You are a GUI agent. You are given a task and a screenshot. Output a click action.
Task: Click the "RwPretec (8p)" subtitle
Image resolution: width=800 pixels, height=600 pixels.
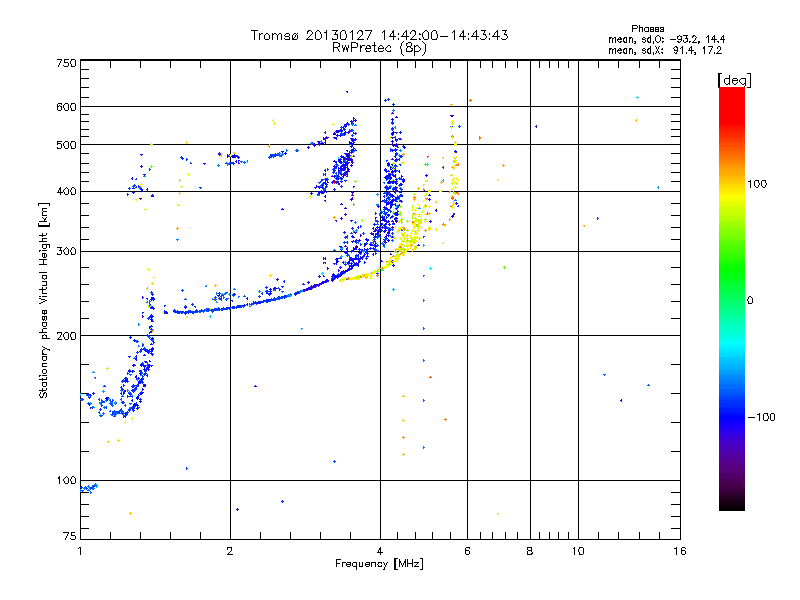(379, 48)
